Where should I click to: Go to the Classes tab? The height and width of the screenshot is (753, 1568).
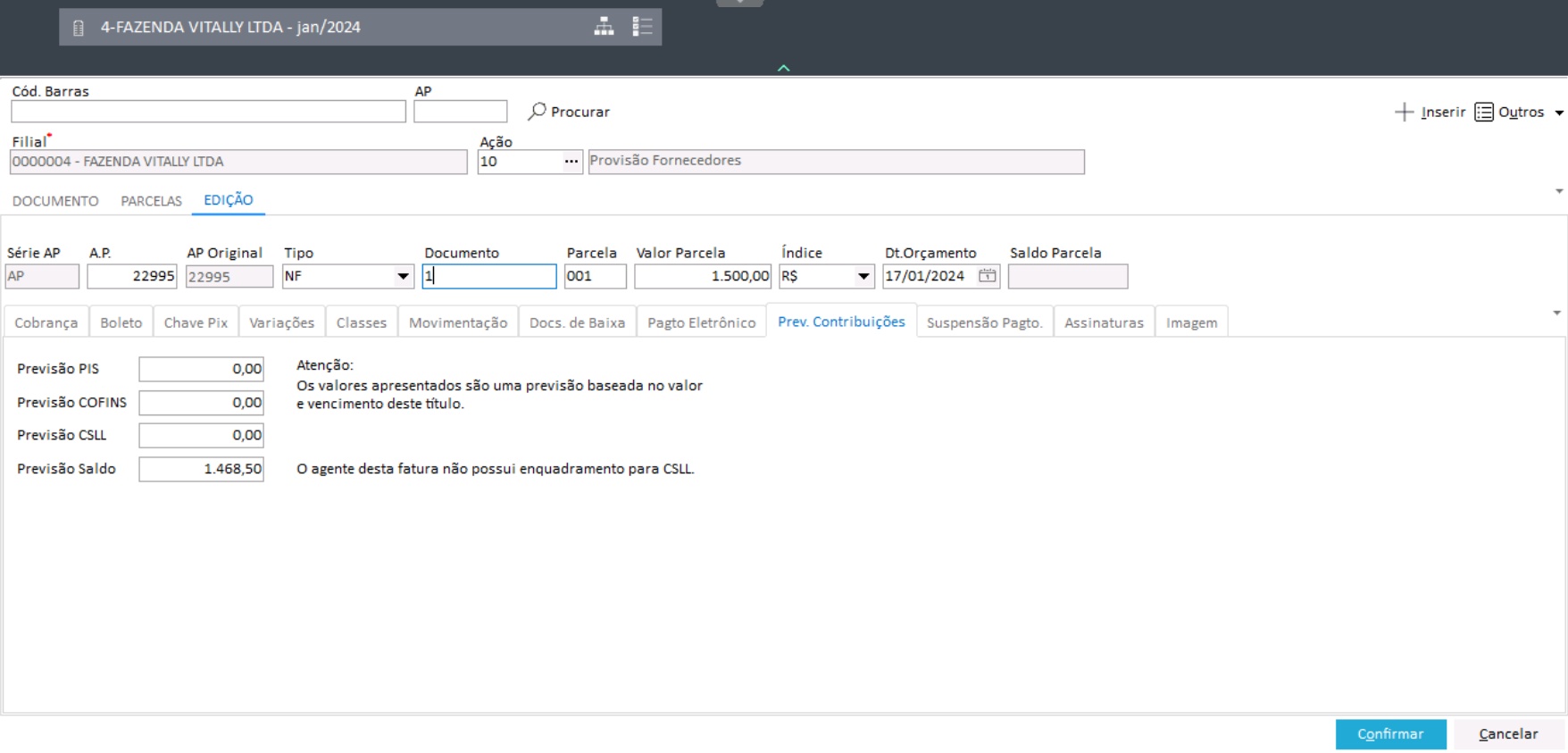(x=362, y=322)
